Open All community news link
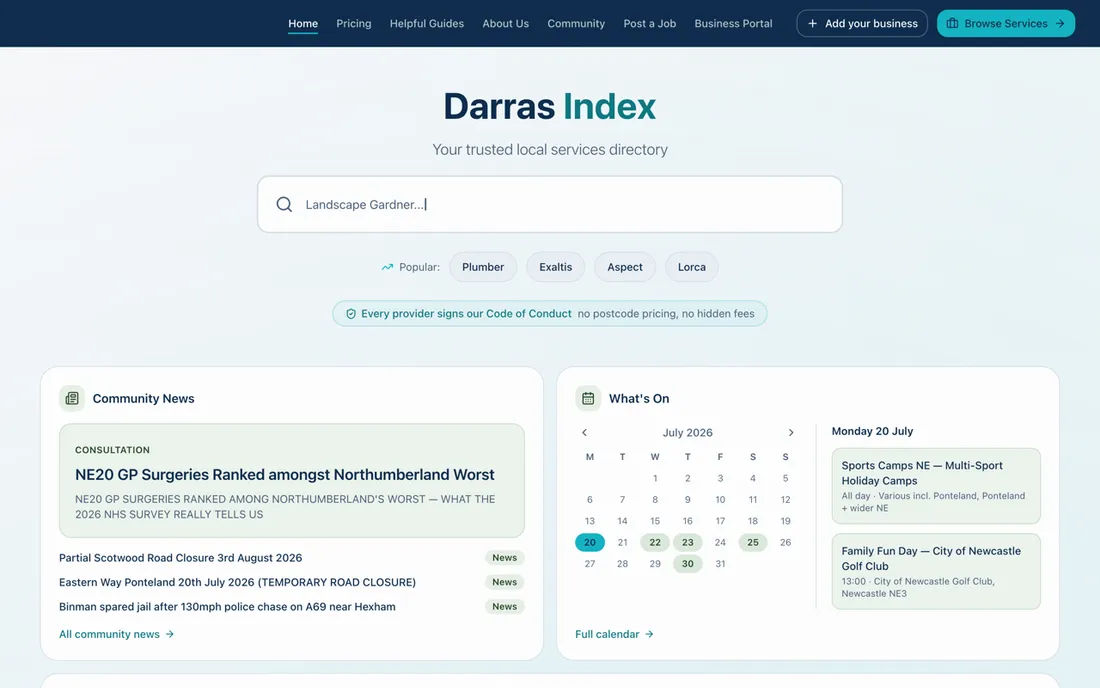Image resolution: width=1100 pixels, height=688 pixels. (116, 634)
